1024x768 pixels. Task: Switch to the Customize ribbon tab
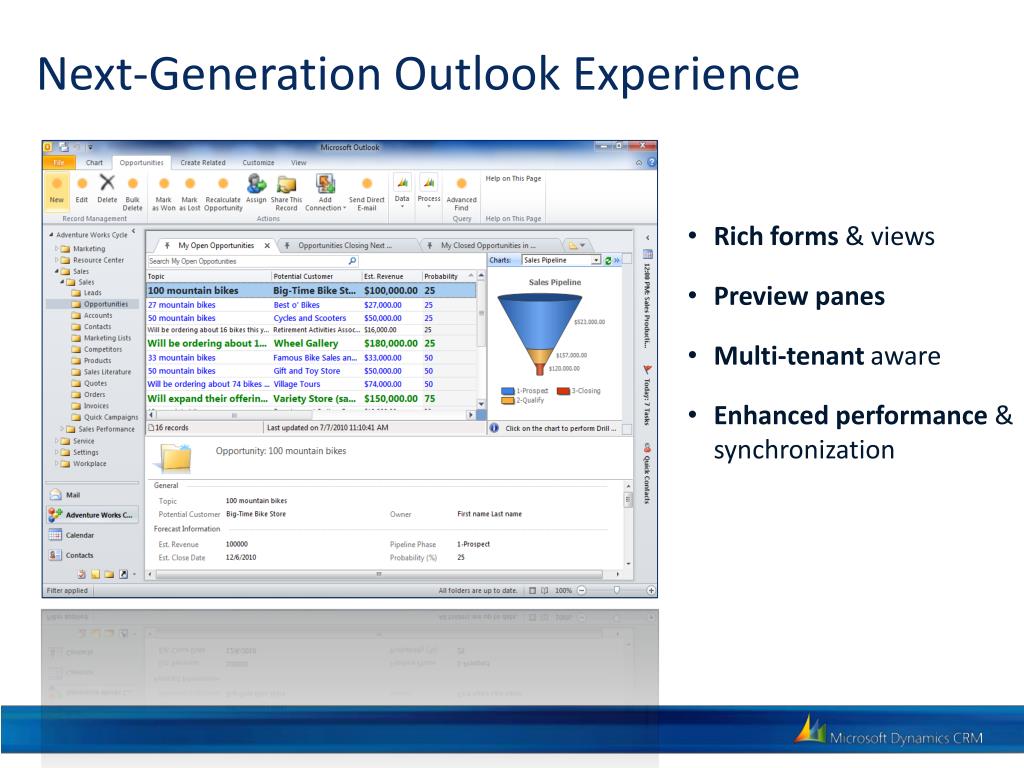(259, 163)
